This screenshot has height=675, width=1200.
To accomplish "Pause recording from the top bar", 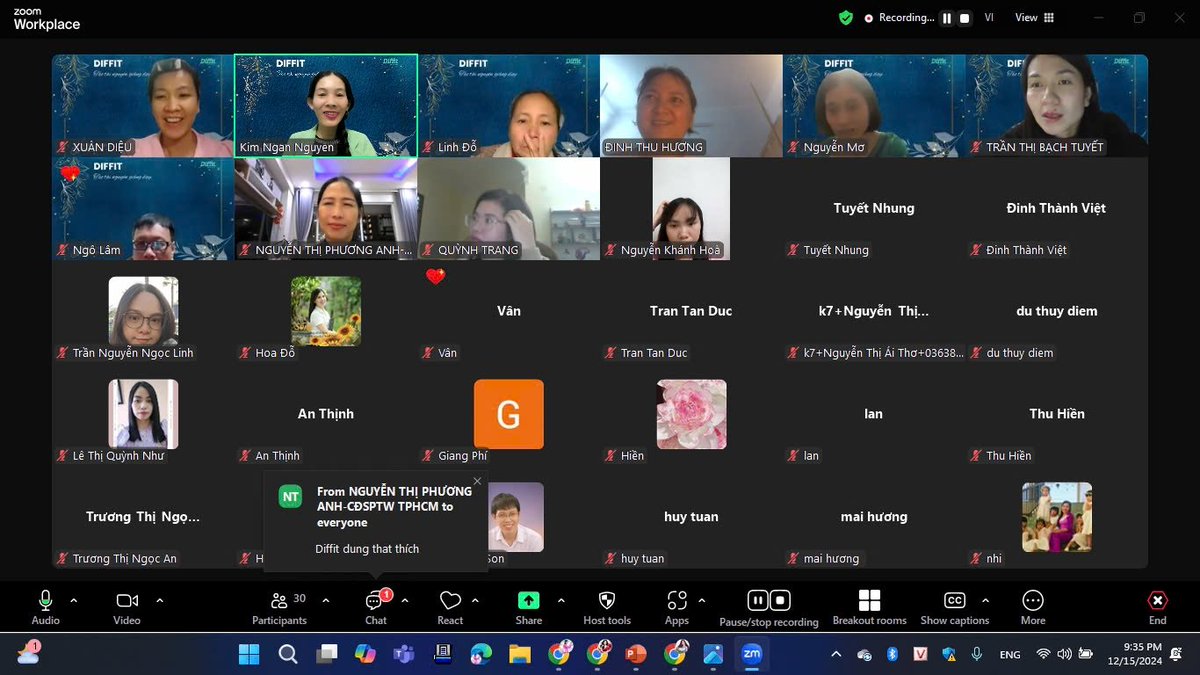I will coord(946,18).
